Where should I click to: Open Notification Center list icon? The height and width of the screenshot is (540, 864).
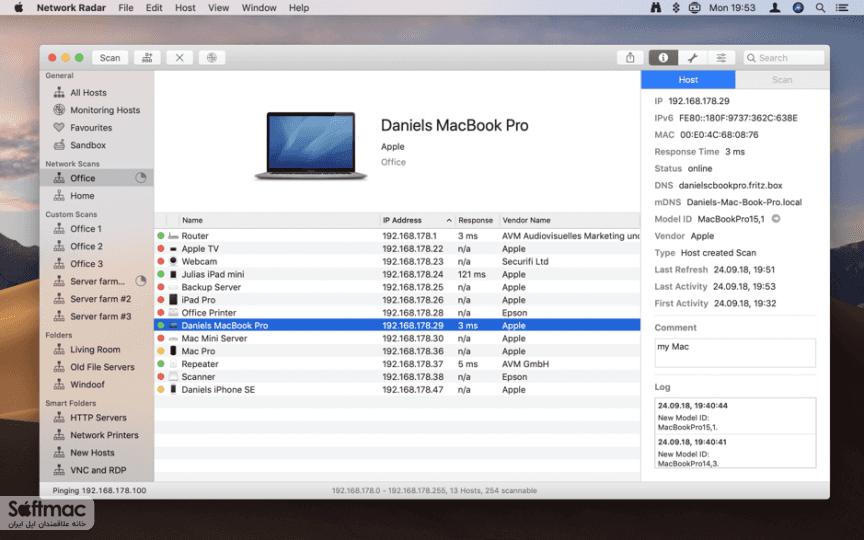(x=842, y=8)
